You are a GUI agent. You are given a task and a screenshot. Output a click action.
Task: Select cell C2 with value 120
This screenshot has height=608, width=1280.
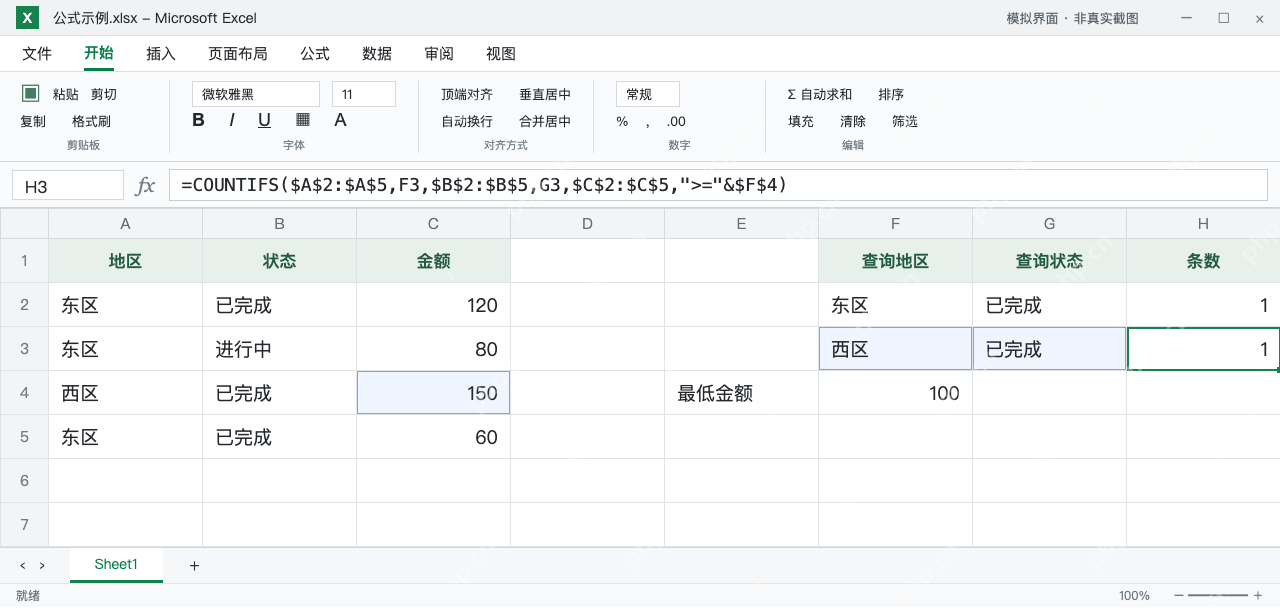pyautogui.click(x=433, y=305)
